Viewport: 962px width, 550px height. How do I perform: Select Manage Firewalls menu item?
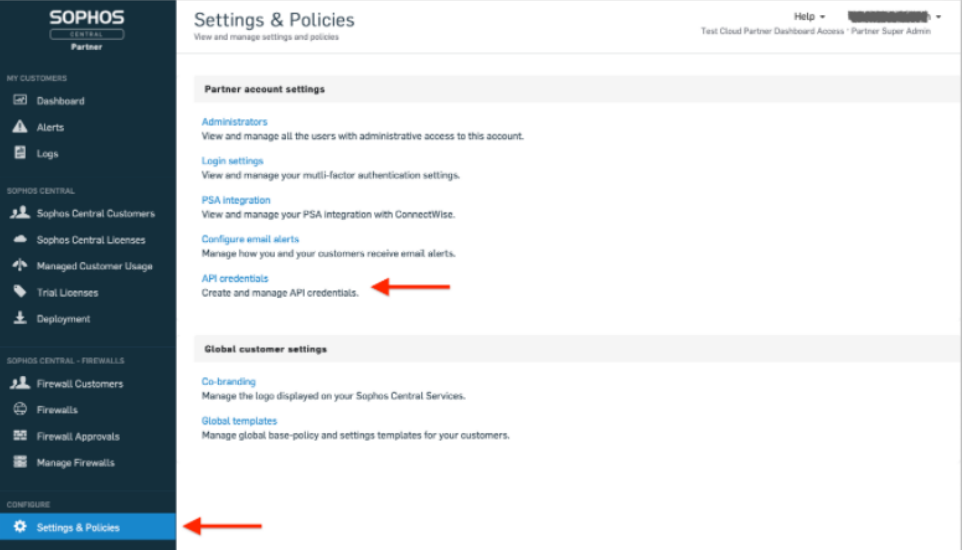click(76, 463)
